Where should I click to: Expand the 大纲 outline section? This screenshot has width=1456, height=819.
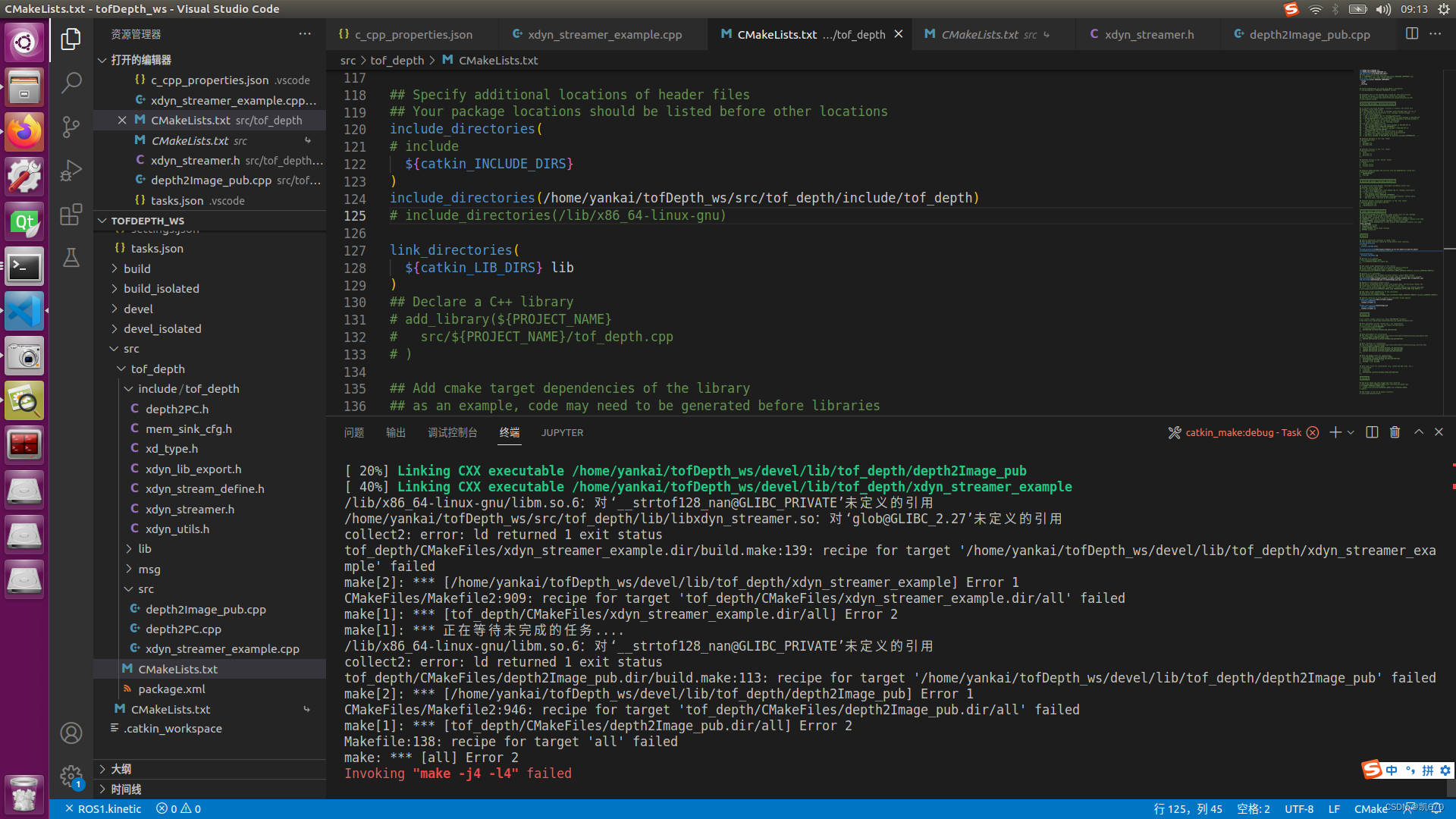(x=121, y=769)
